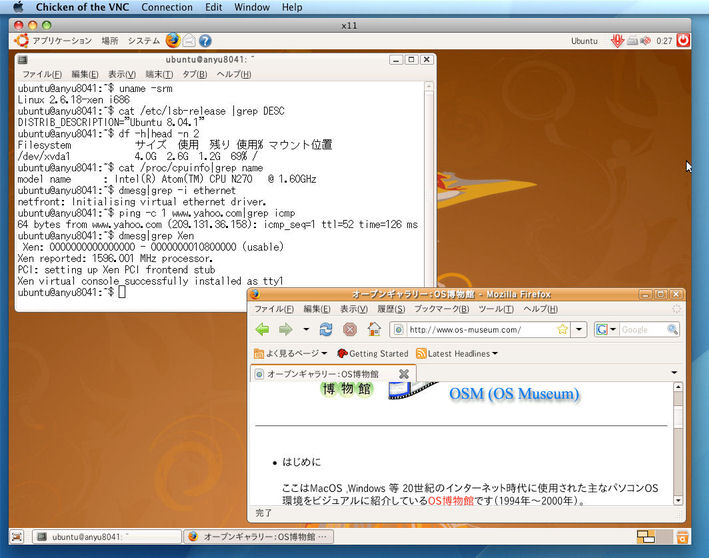Screen dimensions: 709x558
Task: Open Firefox 履歴(S) history menu
Action: click(391, 309)
